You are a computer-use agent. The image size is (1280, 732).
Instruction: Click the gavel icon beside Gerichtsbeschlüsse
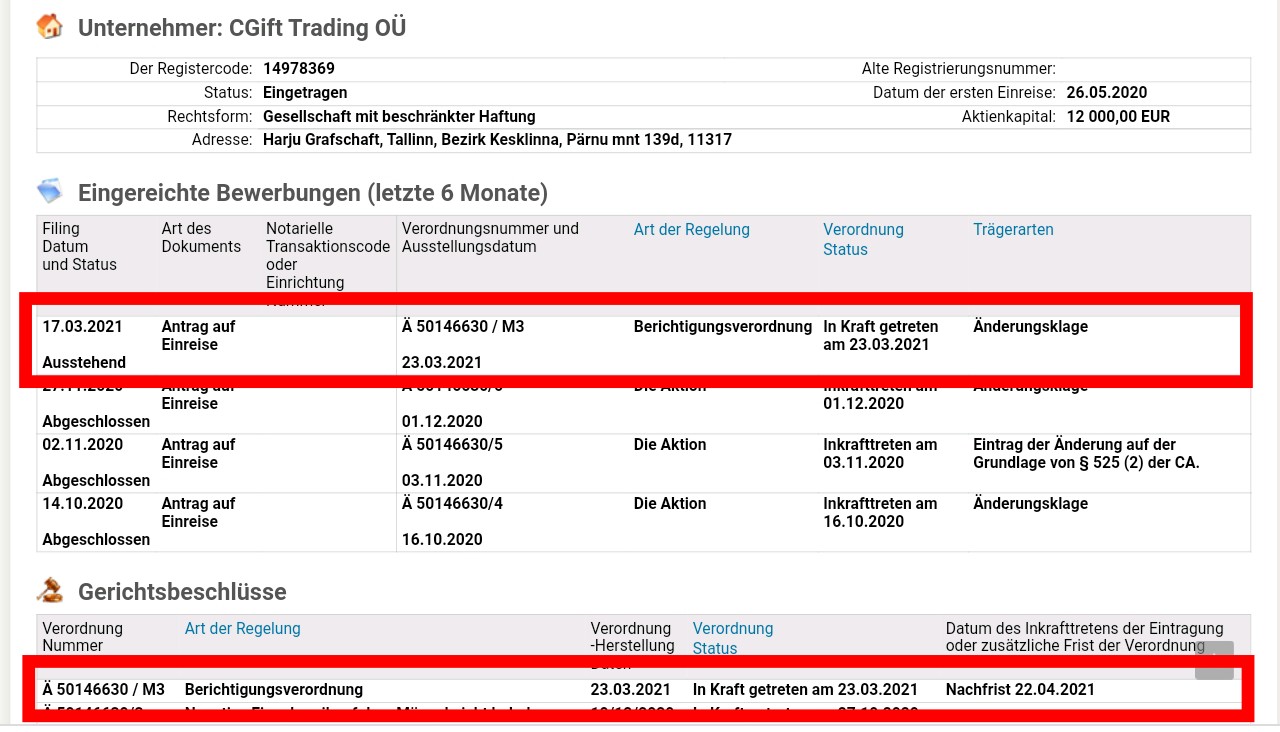coord(49,590)
